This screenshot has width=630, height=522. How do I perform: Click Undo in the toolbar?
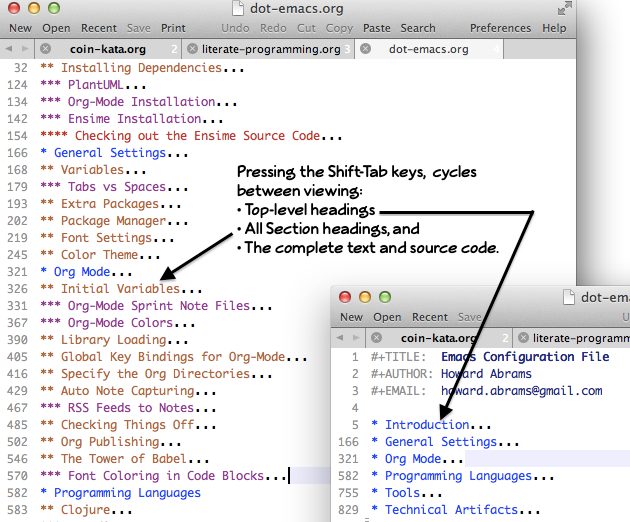point(235,28)
